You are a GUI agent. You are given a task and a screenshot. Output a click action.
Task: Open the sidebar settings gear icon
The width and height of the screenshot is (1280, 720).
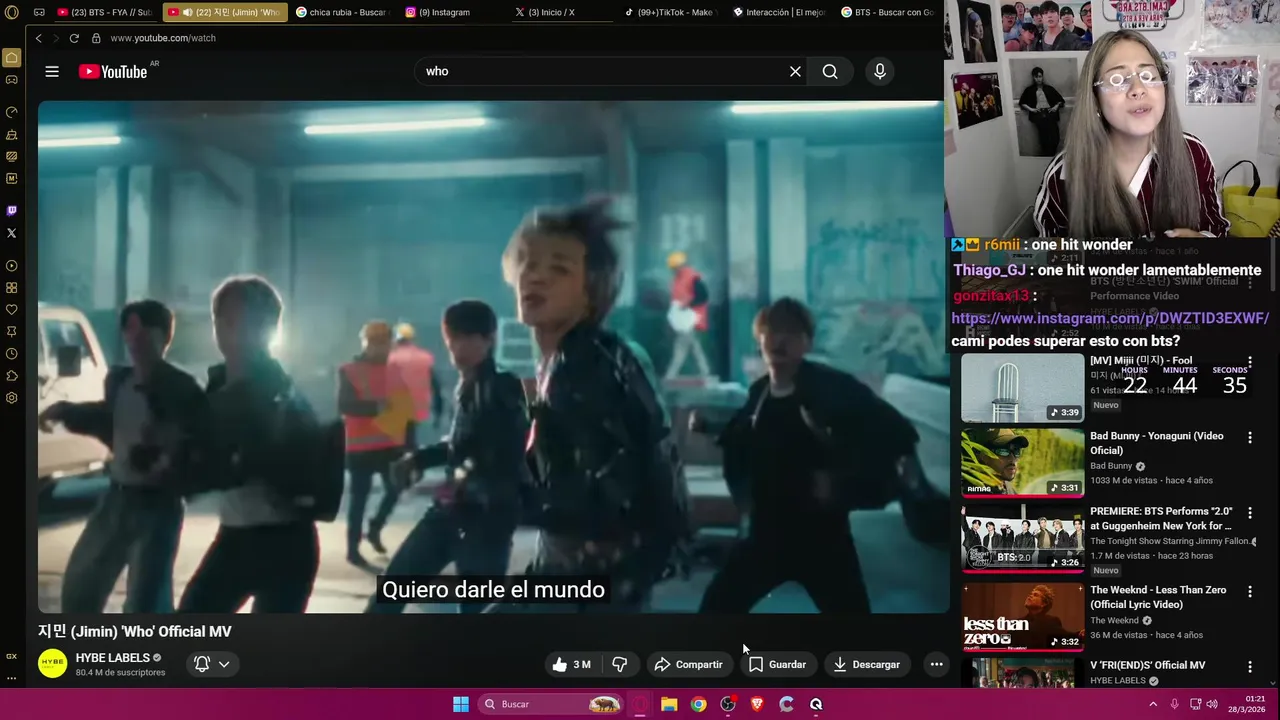coord(12,398)
